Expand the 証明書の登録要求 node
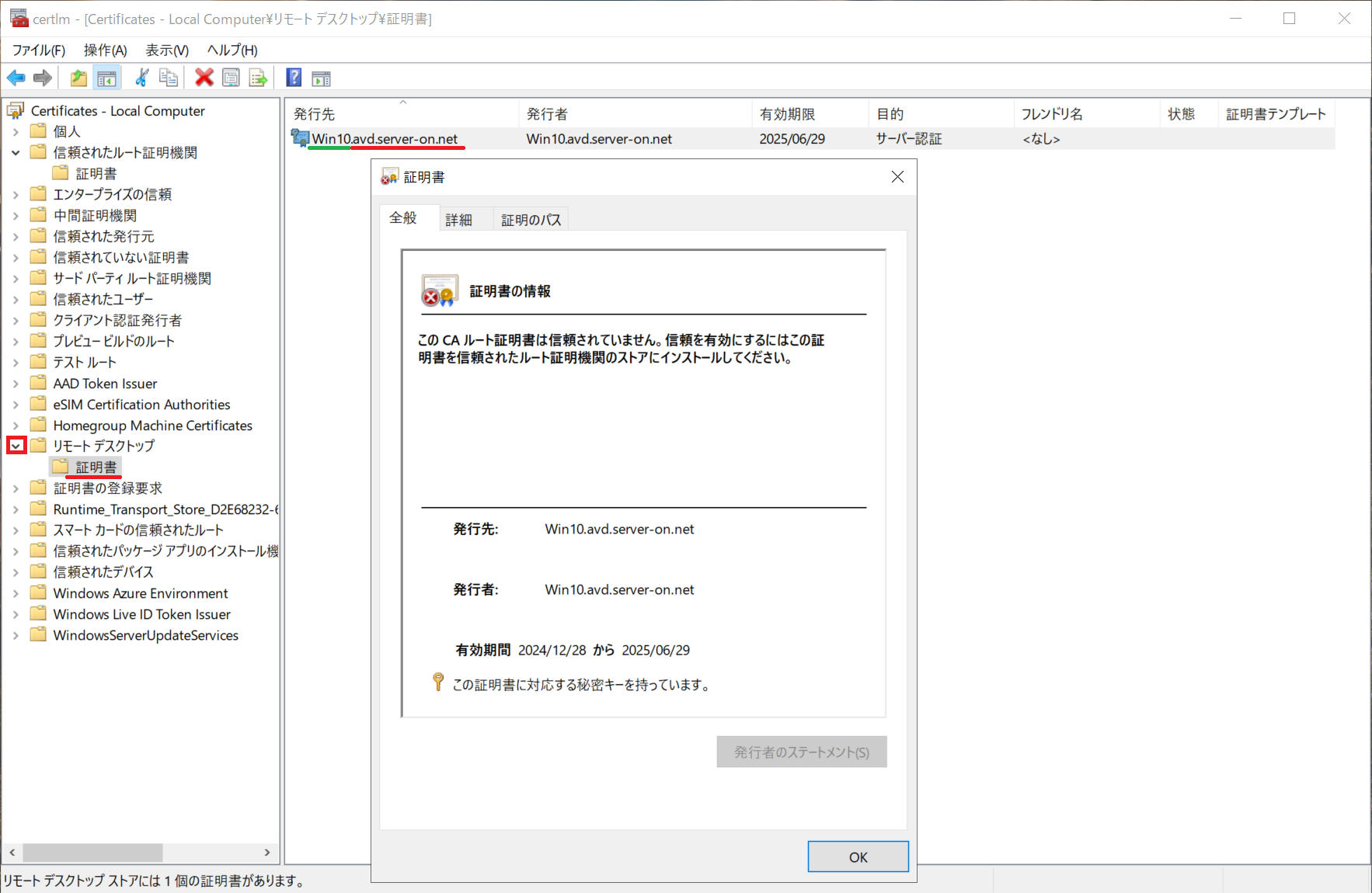Viewport: 1372px width, 893px height. pyautogui.click(x=16, y=488)
